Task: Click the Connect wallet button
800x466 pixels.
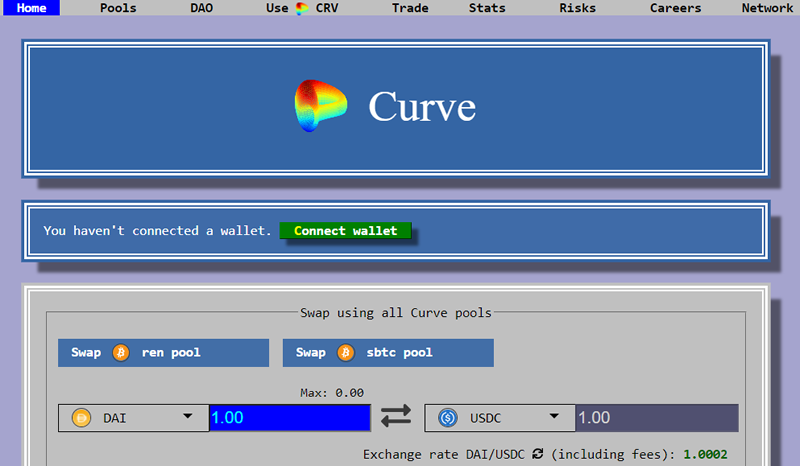Action: 345,231
